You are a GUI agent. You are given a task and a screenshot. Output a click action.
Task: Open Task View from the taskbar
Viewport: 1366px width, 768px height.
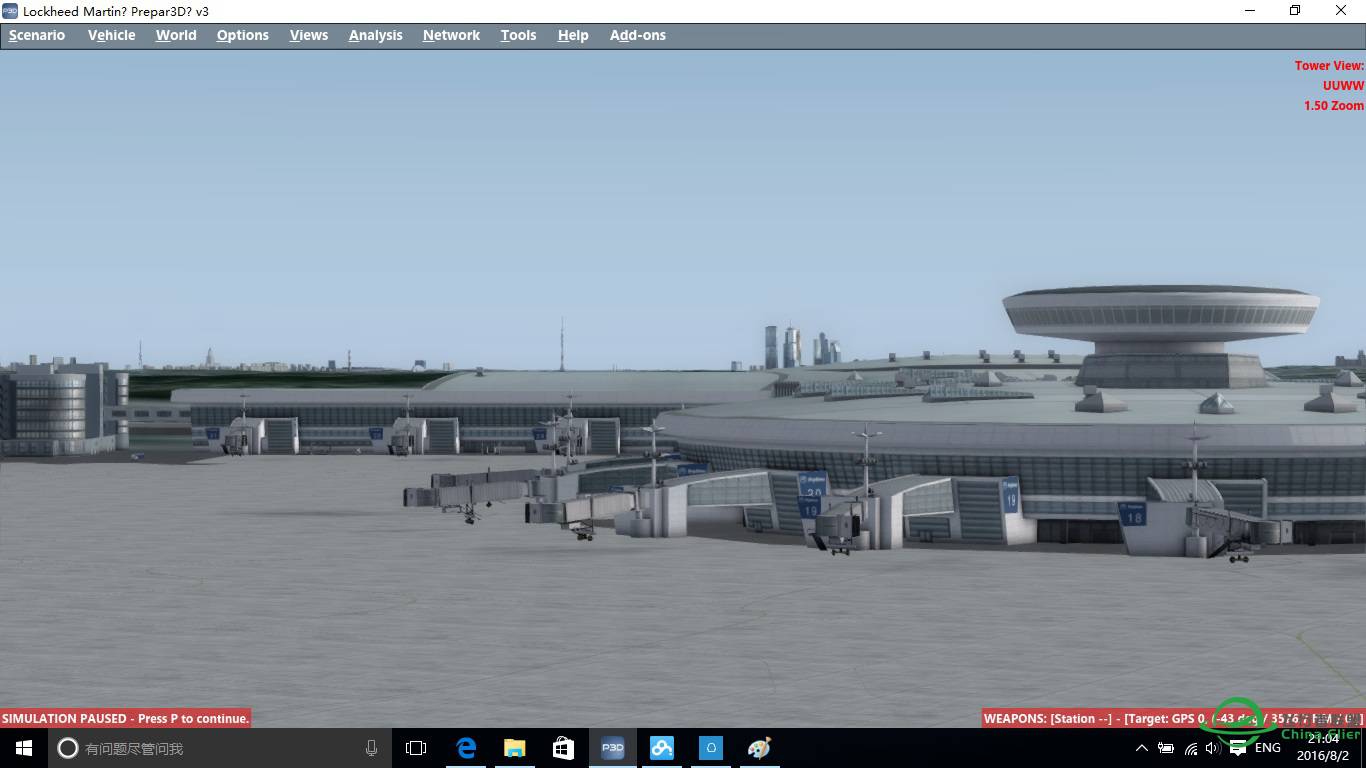coord(416,748)
